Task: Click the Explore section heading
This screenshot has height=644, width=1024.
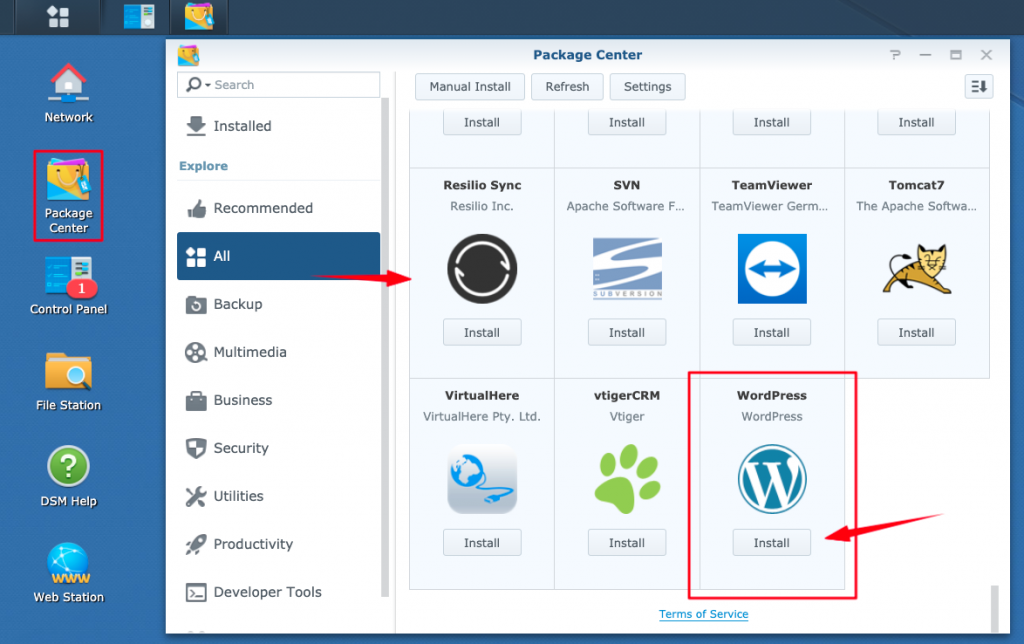Action: (203, 166)
